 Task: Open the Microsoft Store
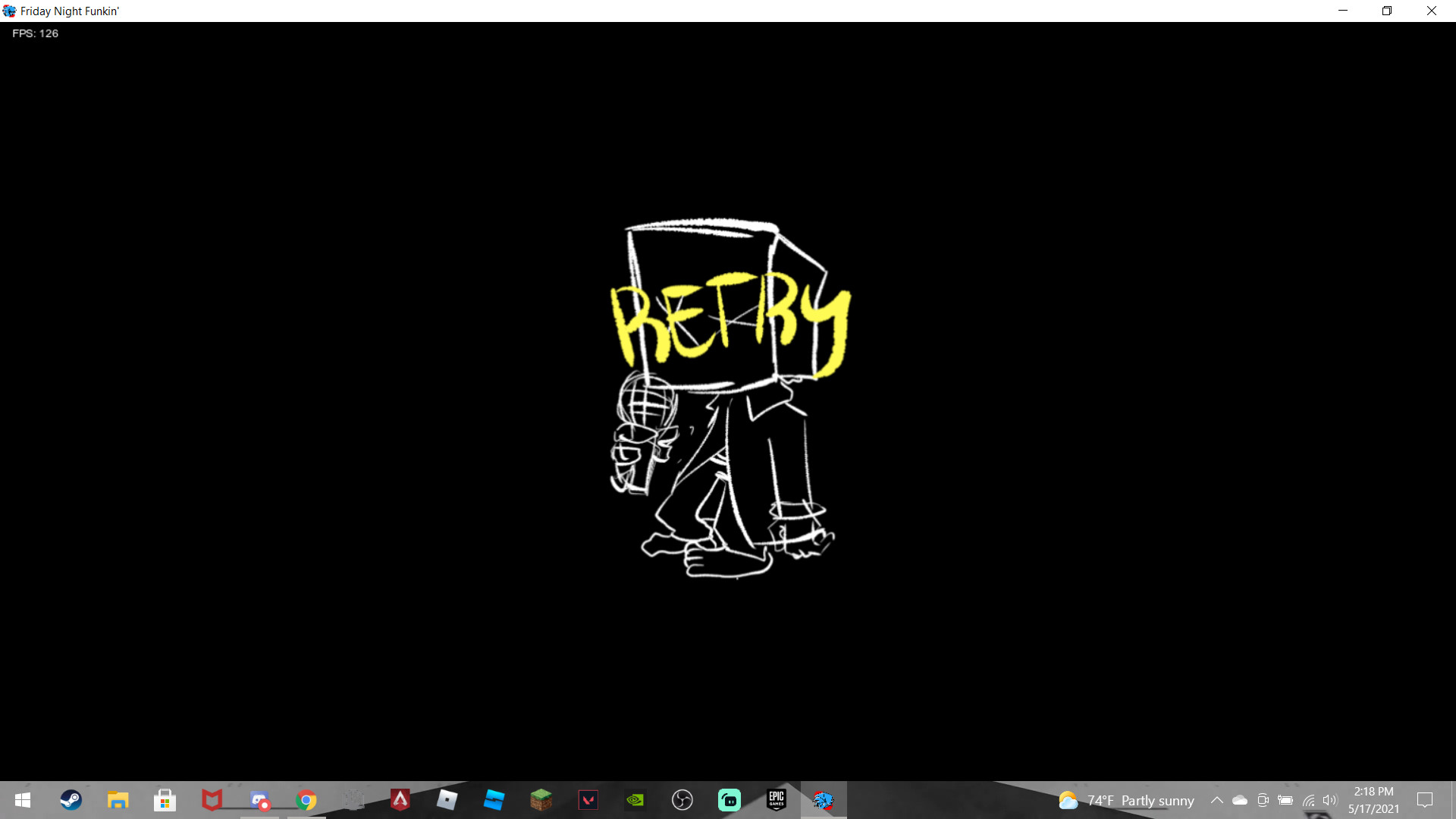(x=165, y=800)
